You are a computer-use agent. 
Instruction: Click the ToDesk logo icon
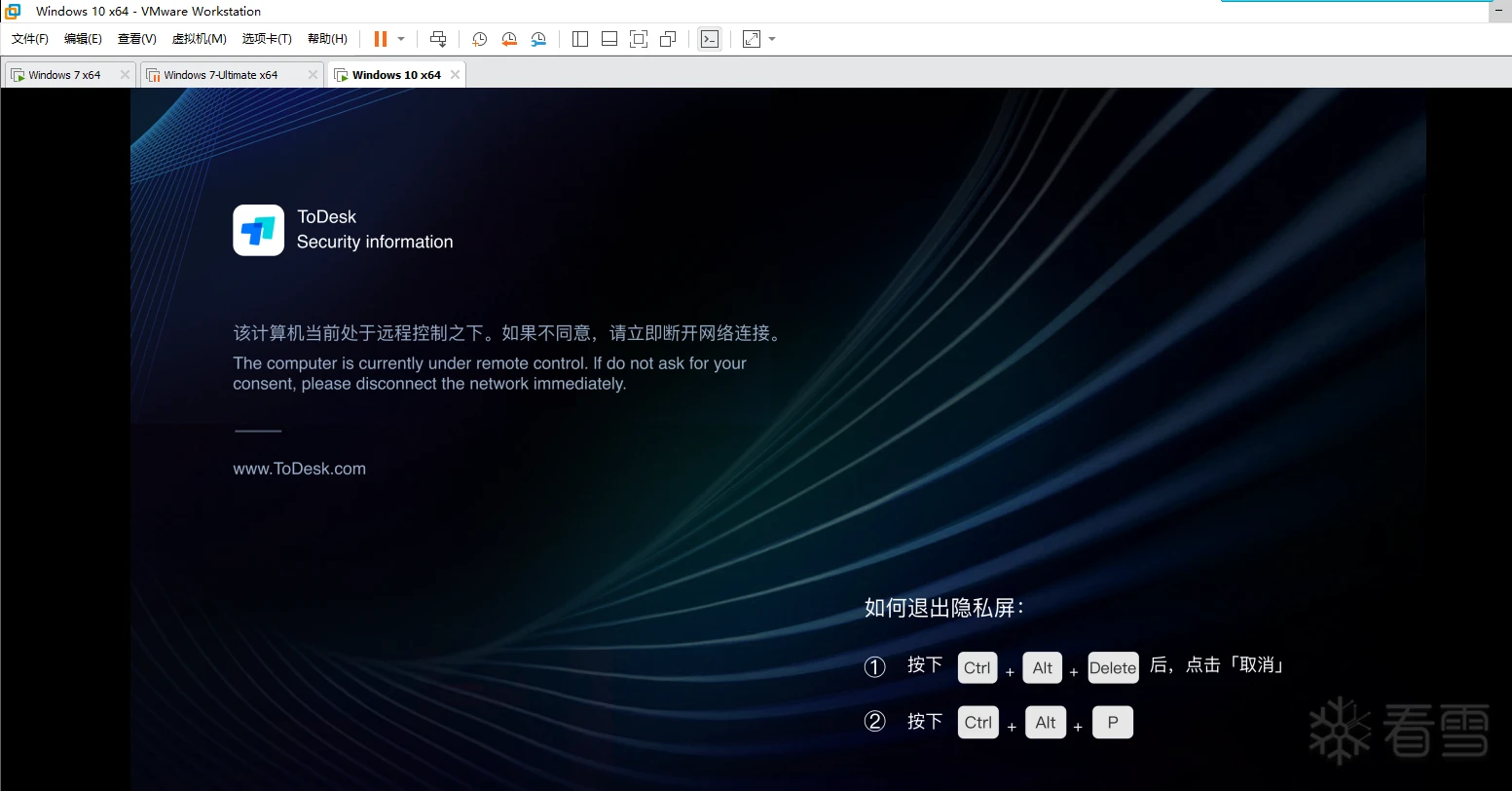(x=258, y=230)
